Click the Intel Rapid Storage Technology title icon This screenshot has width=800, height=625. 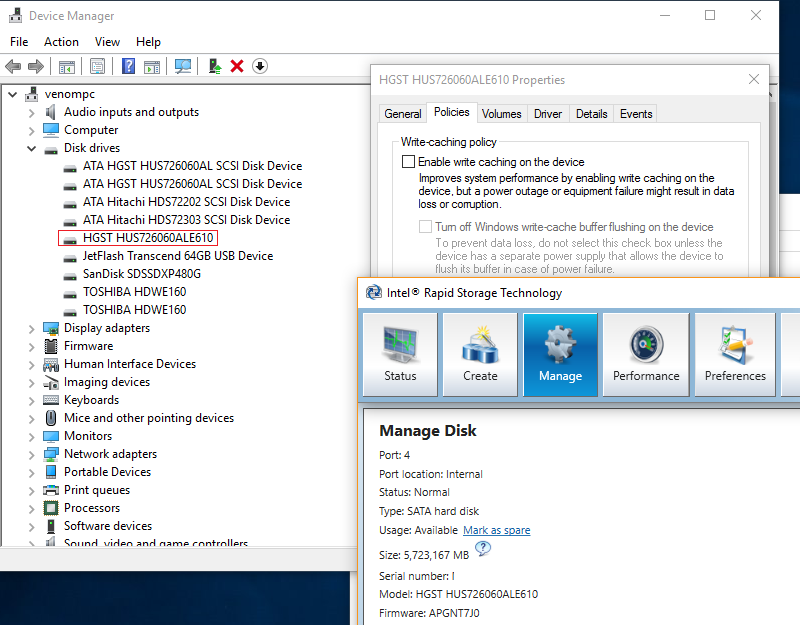coord(374,292)
